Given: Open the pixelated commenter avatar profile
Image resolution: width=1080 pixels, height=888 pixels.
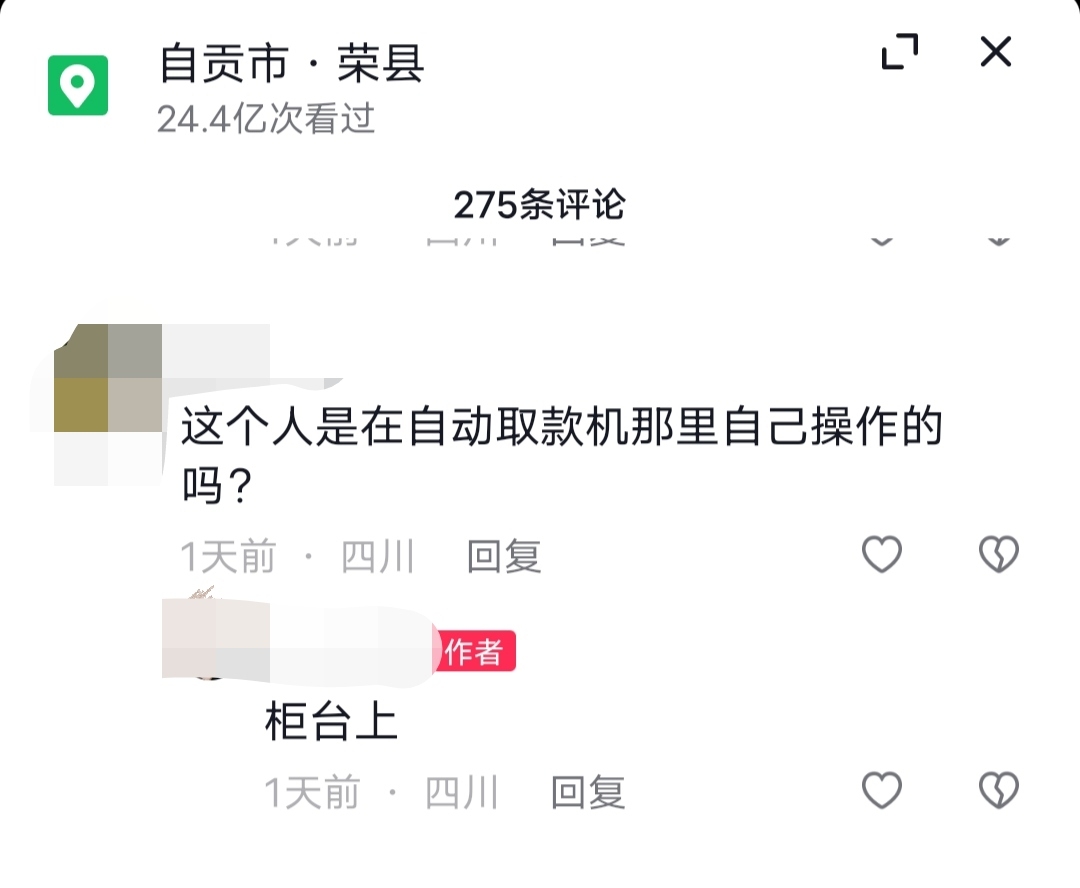Looking at the screenshot, I should (108, 404).
